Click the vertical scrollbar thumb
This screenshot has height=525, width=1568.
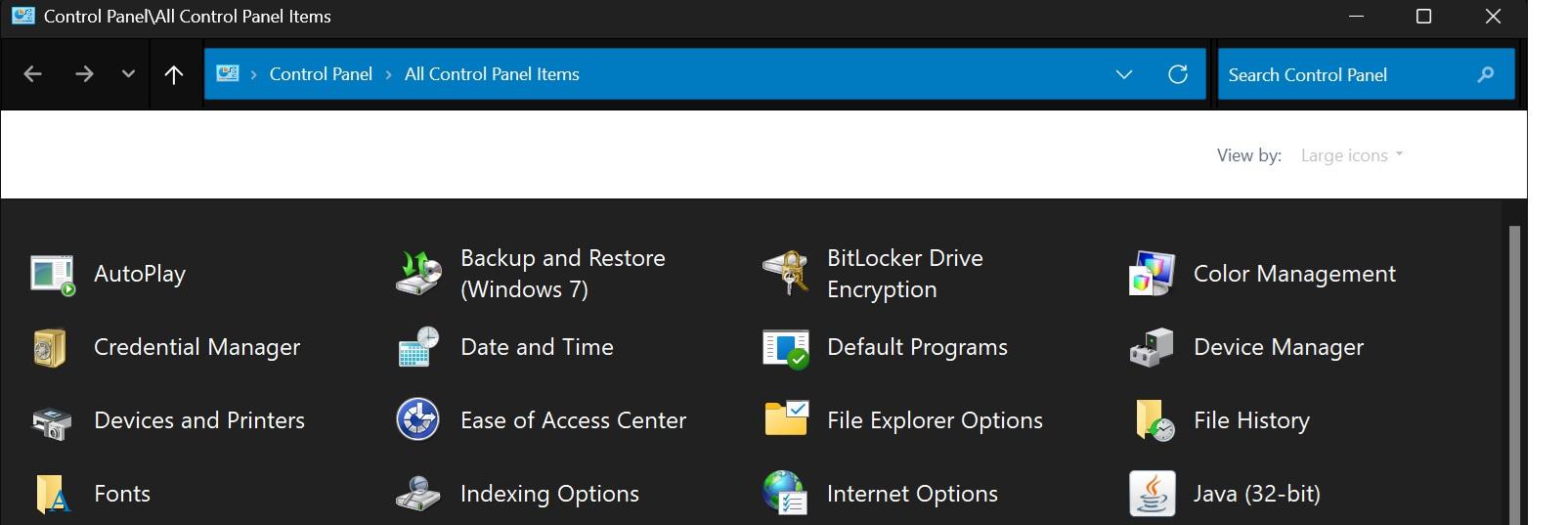click(x=1514, y=375)
